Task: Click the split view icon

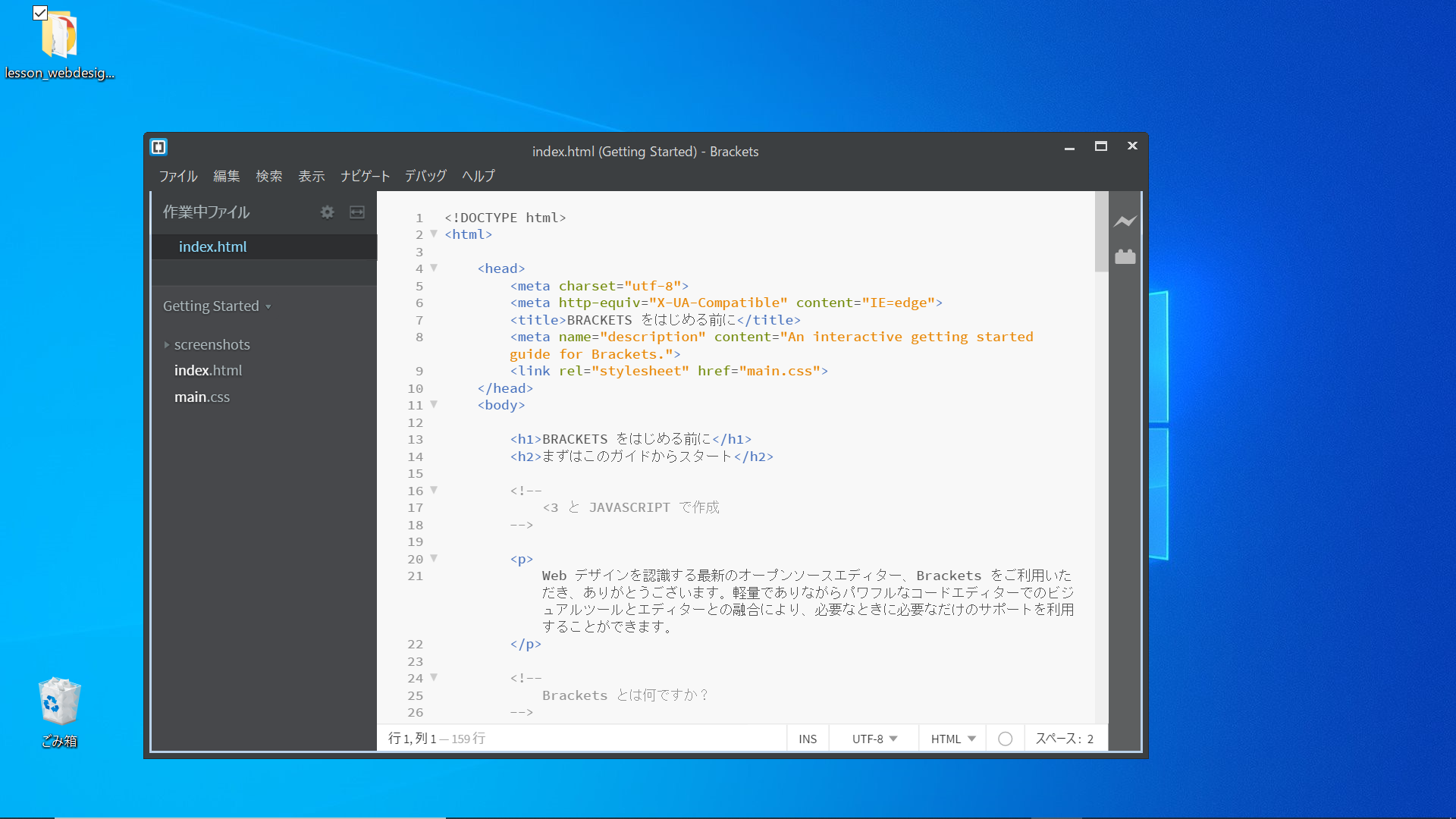Action: pyautogui.click(x=357, y=212)
